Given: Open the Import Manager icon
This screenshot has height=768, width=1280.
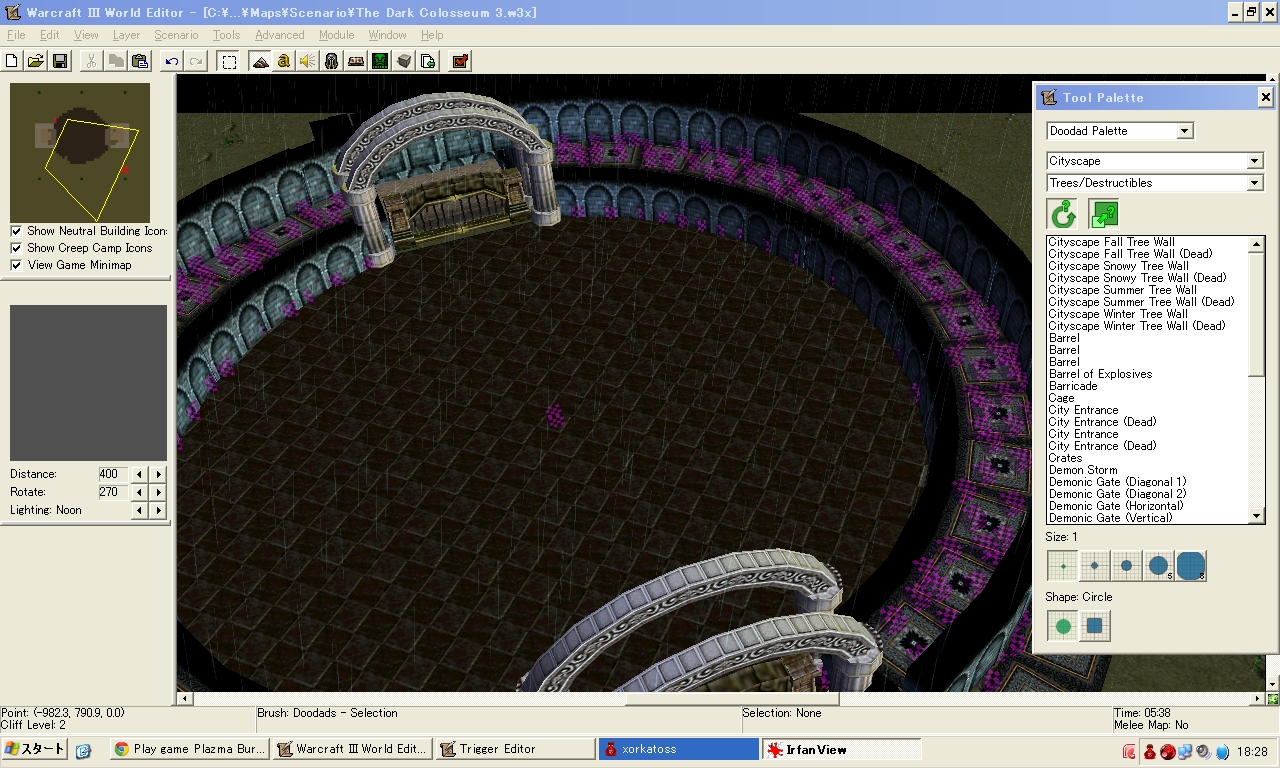Looking at the screenshot, I should click(x=428, y=61).
